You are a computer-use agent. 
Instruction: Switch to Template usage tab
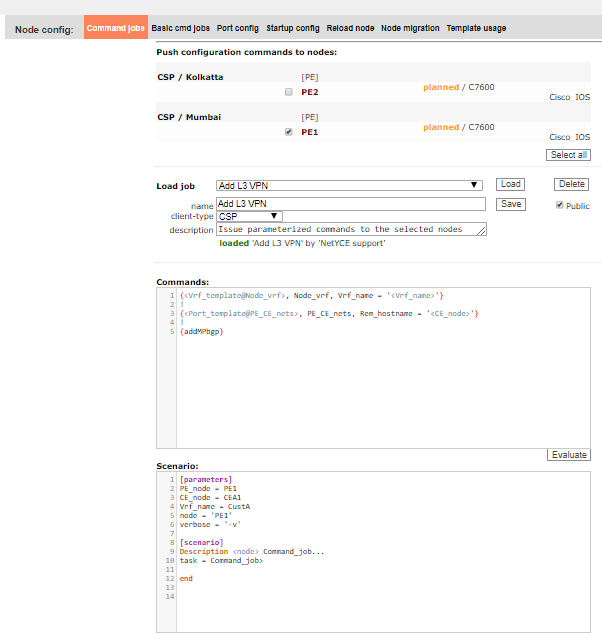tap(477, 28)
